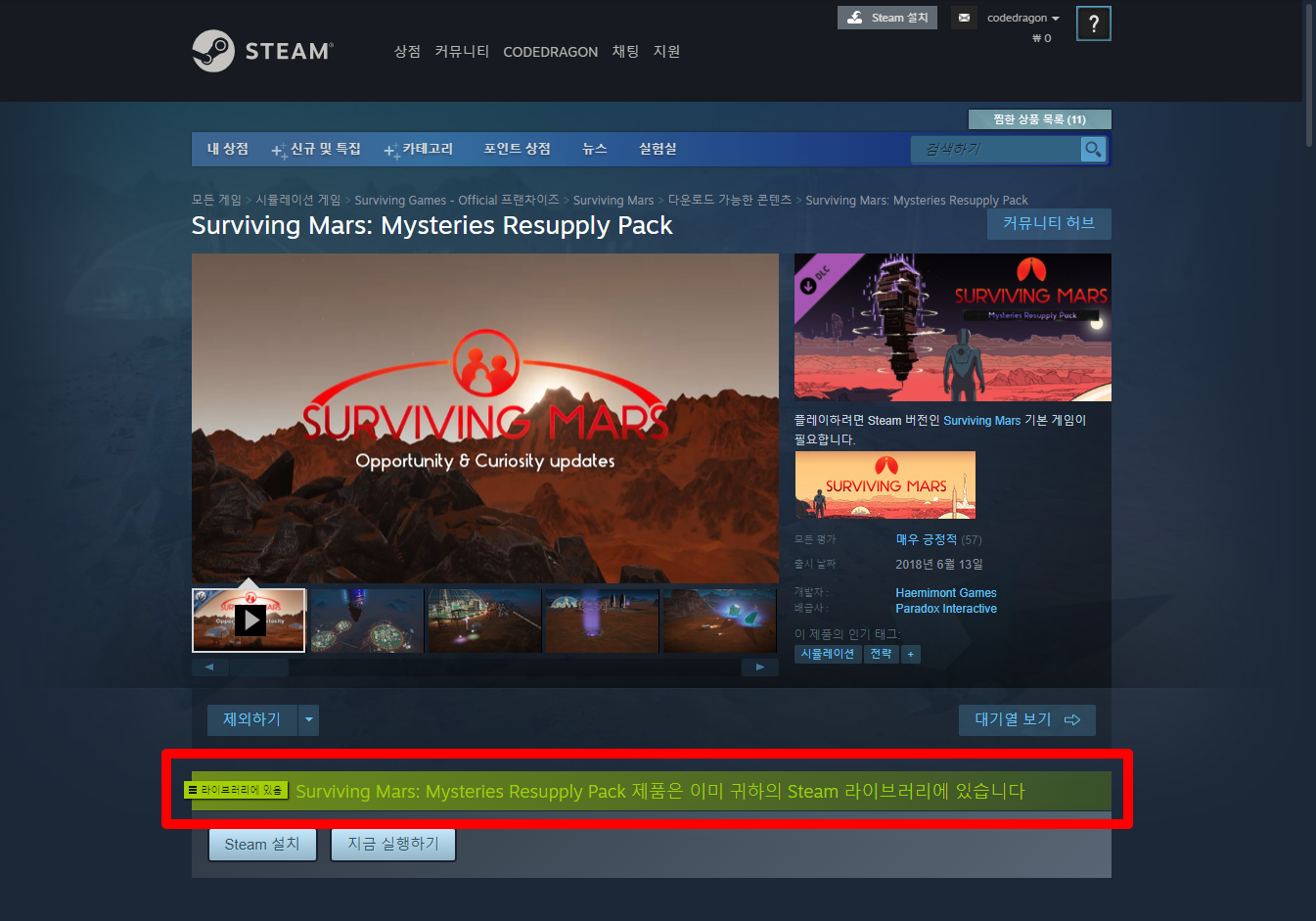This screenshot has width=1316, height=921.
Task: Follow the 시뮬레이션 게임 breadcrumb link
Action: [298, 200]
